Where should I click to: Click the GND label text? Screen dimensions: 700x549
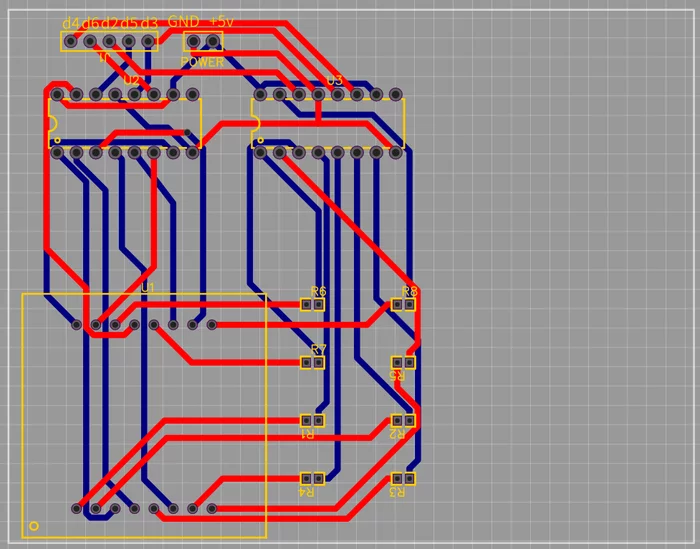pos(183,21)
